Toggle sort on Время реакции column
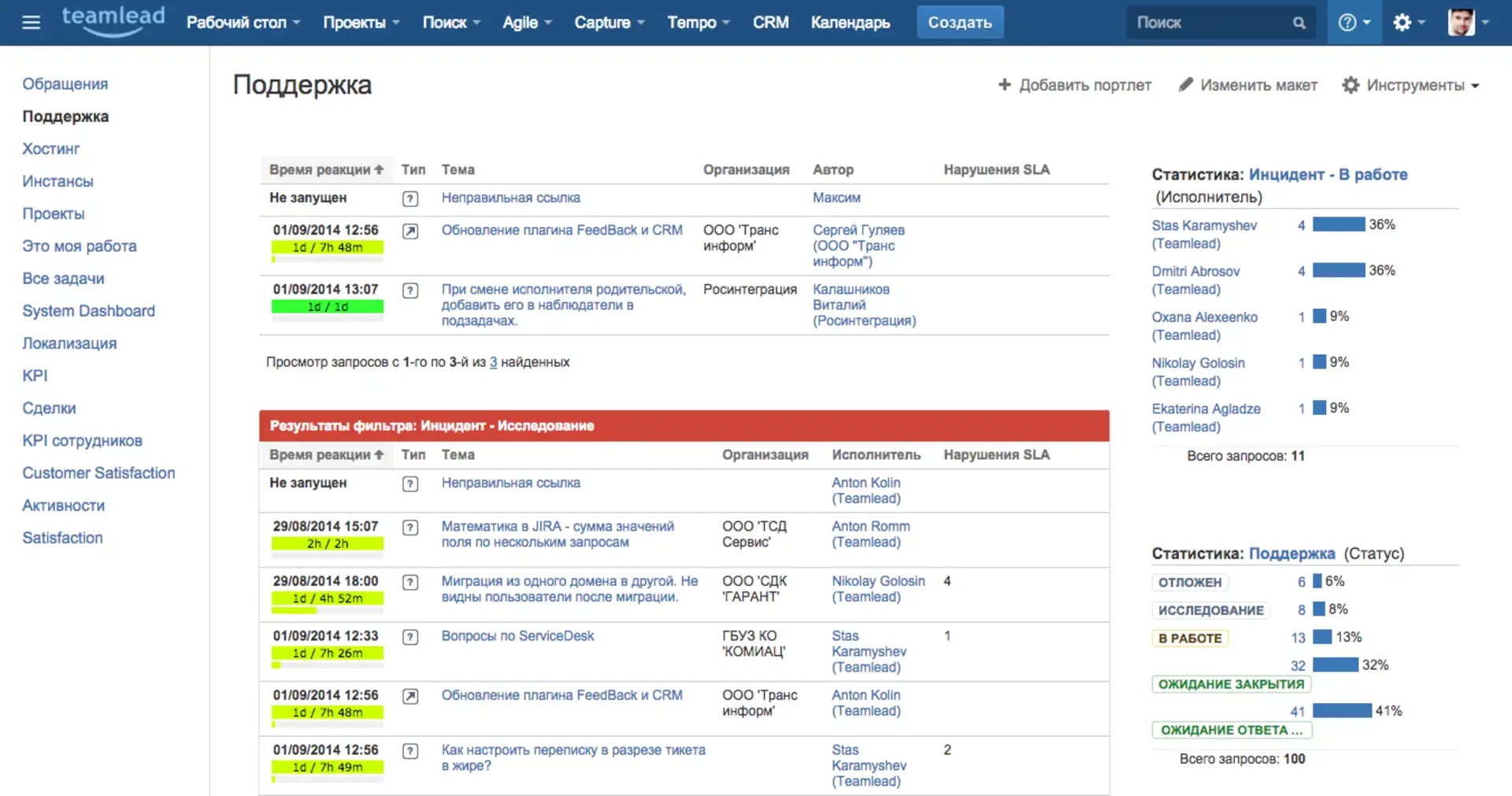1512x796 pixels. point(324,169)
